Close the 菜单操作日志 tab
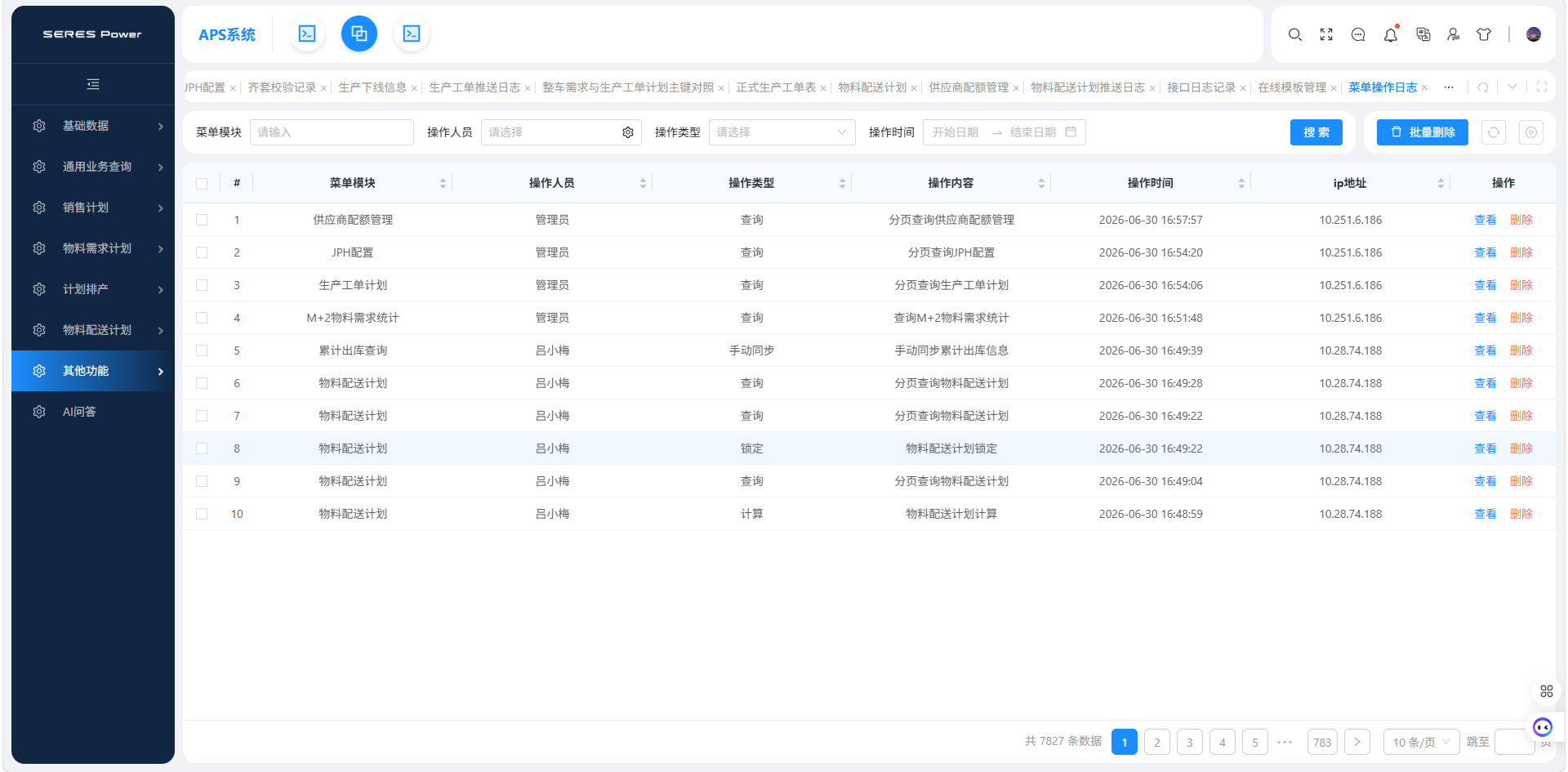 click(x=1424, y=87)
